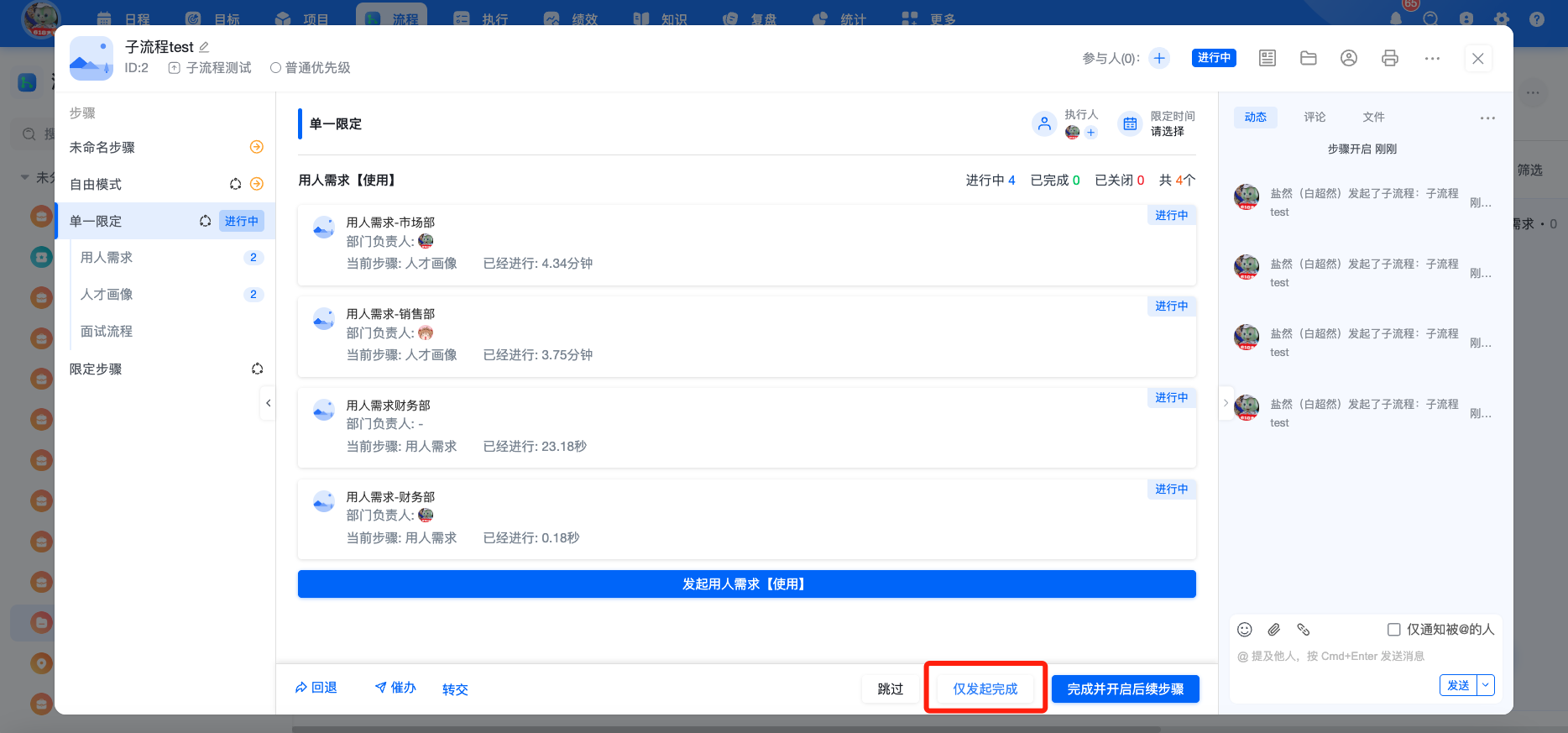
Task: Click the top bar search icon
Action: pos(1431,18)
